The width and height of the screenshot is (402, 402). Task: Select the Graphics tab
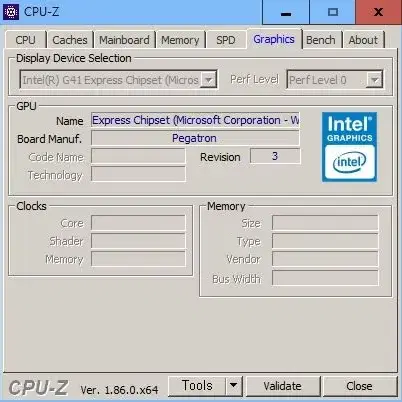[x=274, y=39]
